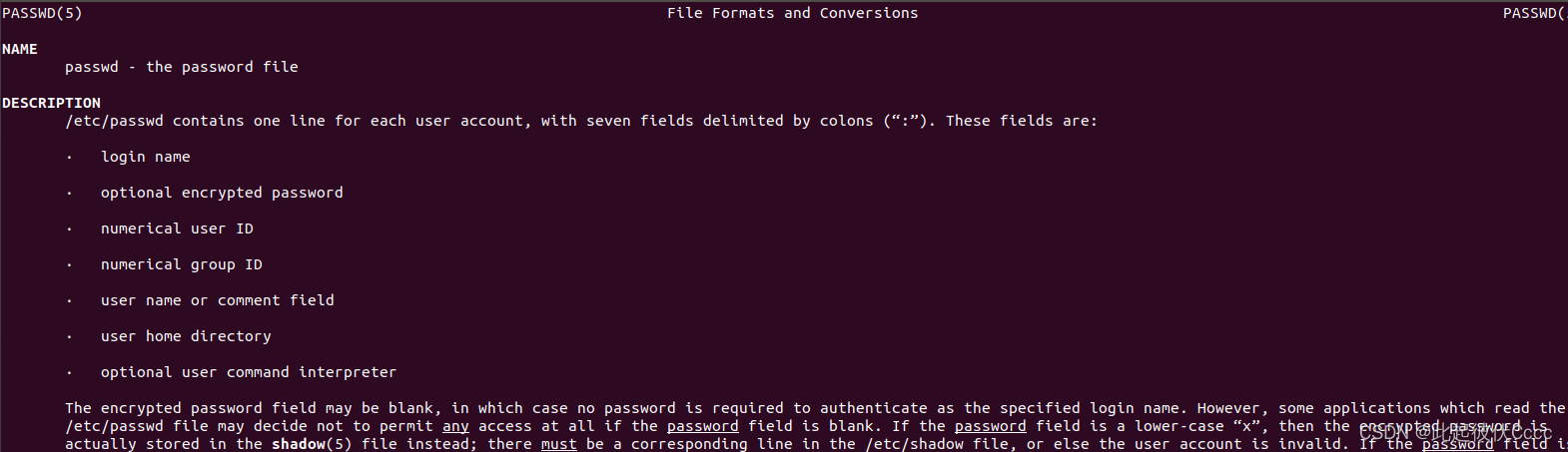
Task: Click the DESCRIPTION section heading
Action: click(51, 103)
